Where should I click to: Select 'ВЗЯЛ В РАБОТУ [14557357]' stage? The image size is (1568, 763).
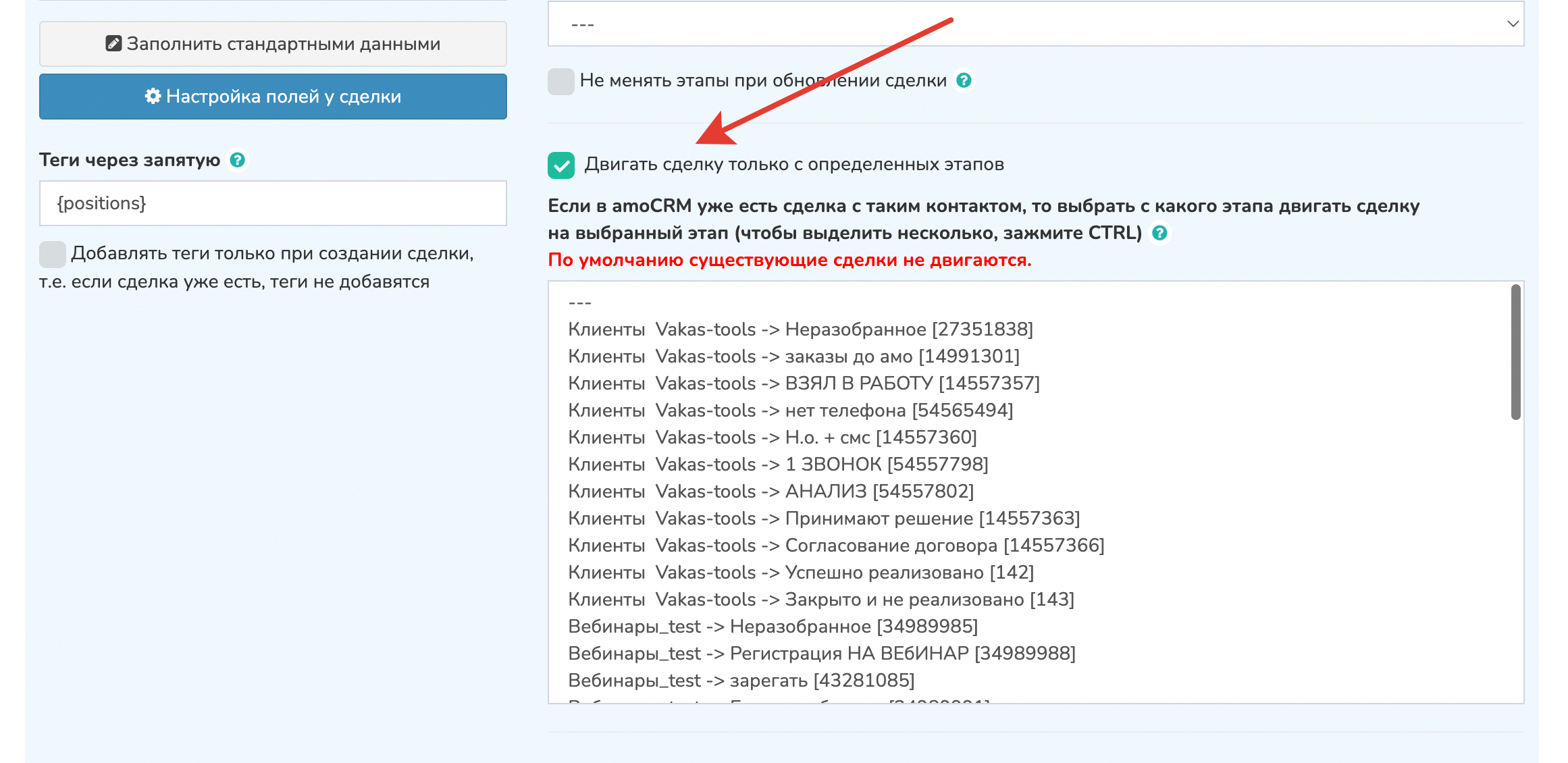[804, 384]
